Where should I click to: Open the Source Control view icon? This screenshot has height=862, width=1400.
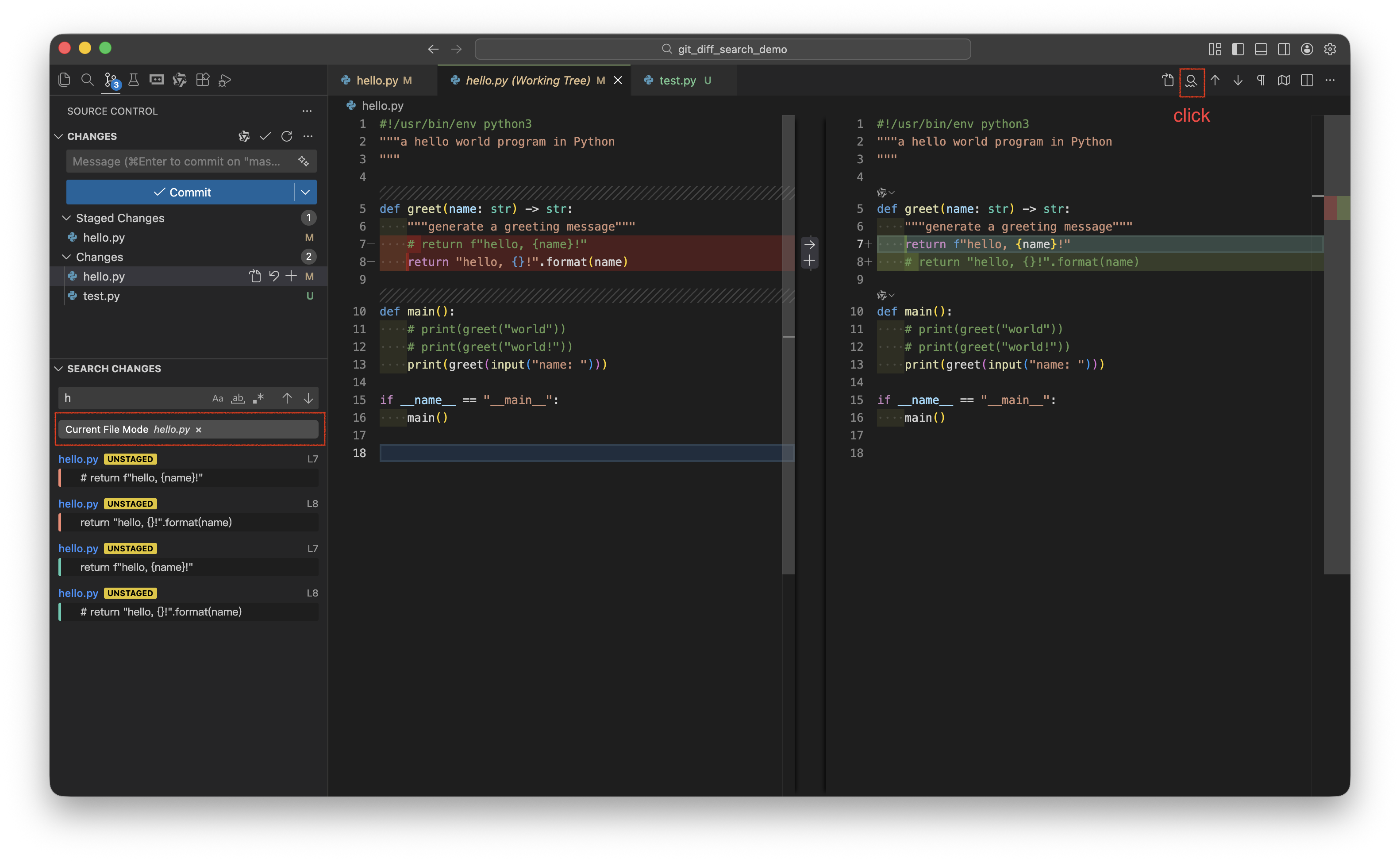[x=111, y=81]
